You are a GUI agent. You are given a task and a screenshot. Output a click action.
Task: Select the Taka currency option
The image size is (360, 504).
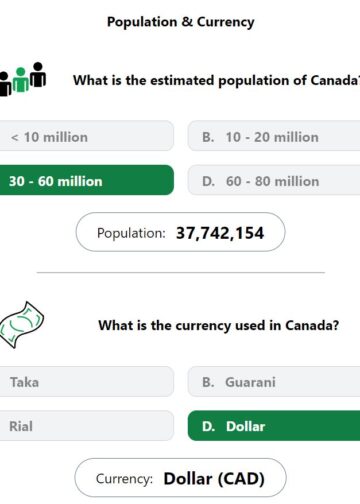pos(87,382)
